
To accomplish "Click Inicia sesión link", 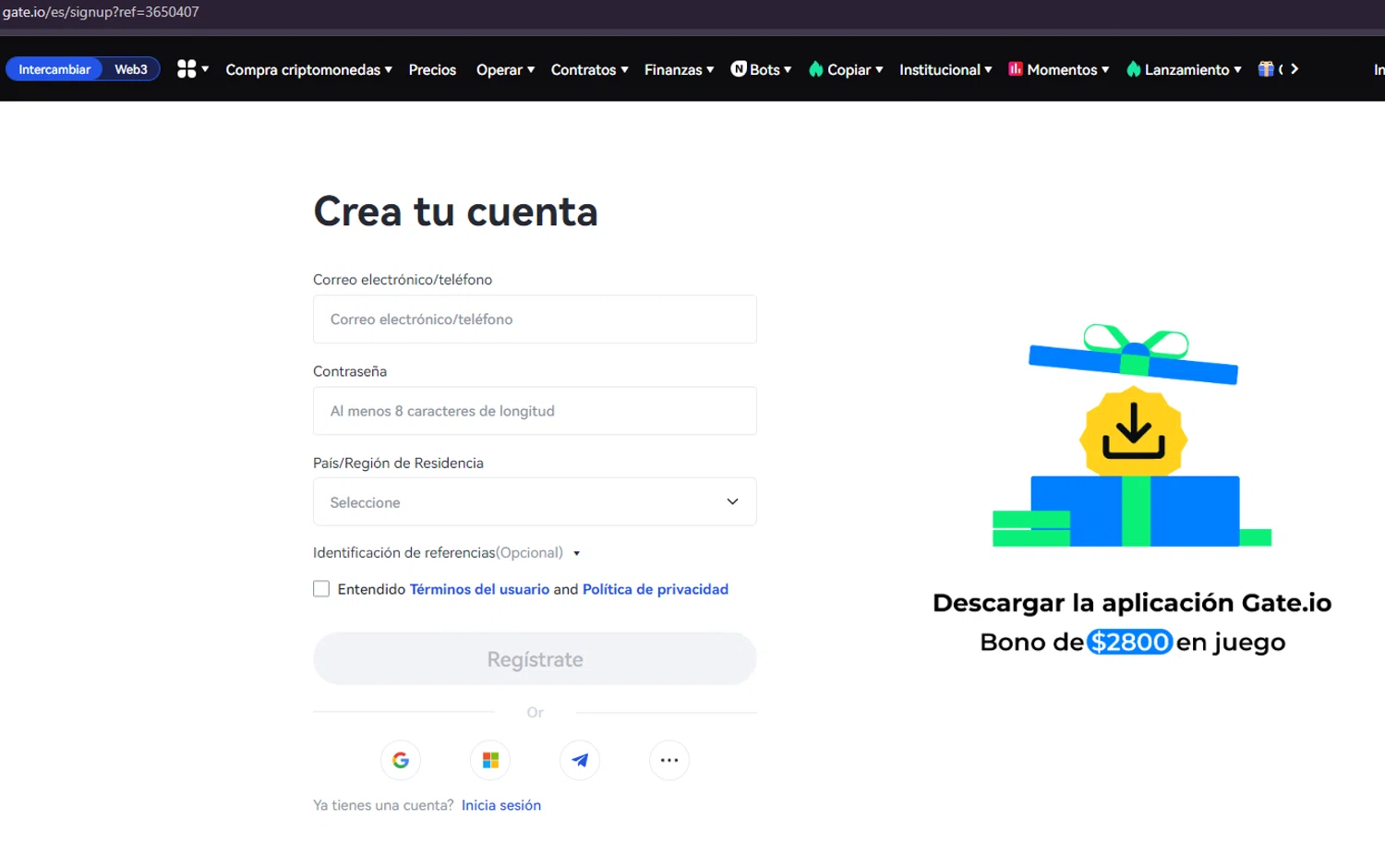I will (501, 805).
